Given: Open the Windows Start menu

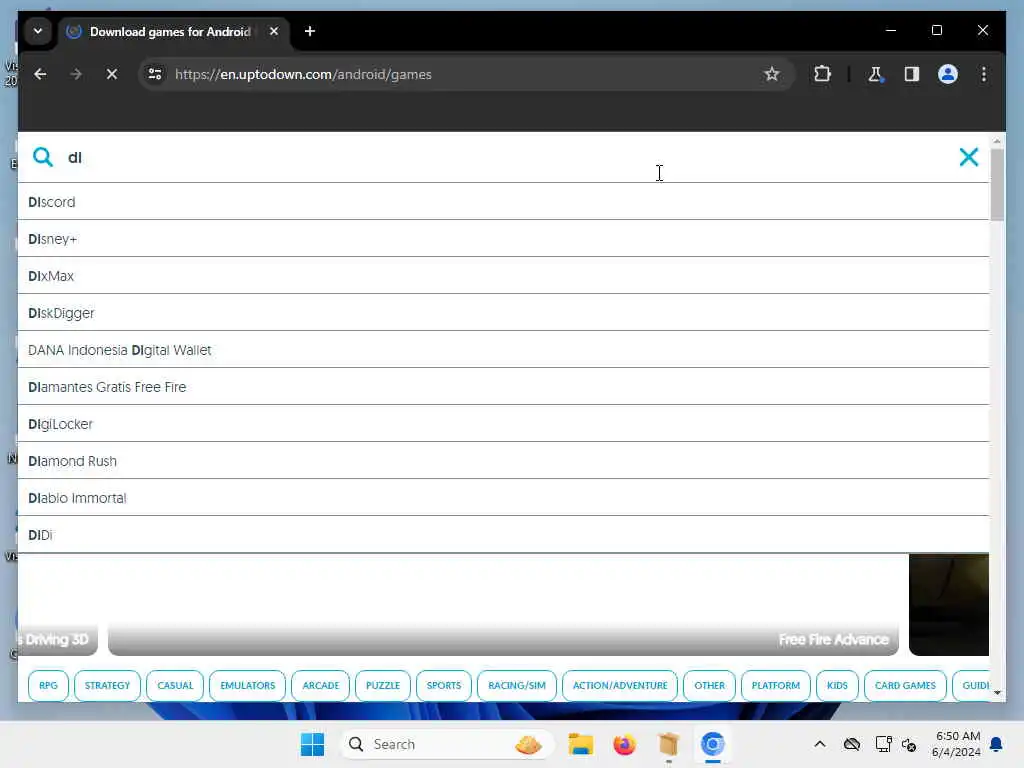Looking at the screenshot, I should [312, 744].
